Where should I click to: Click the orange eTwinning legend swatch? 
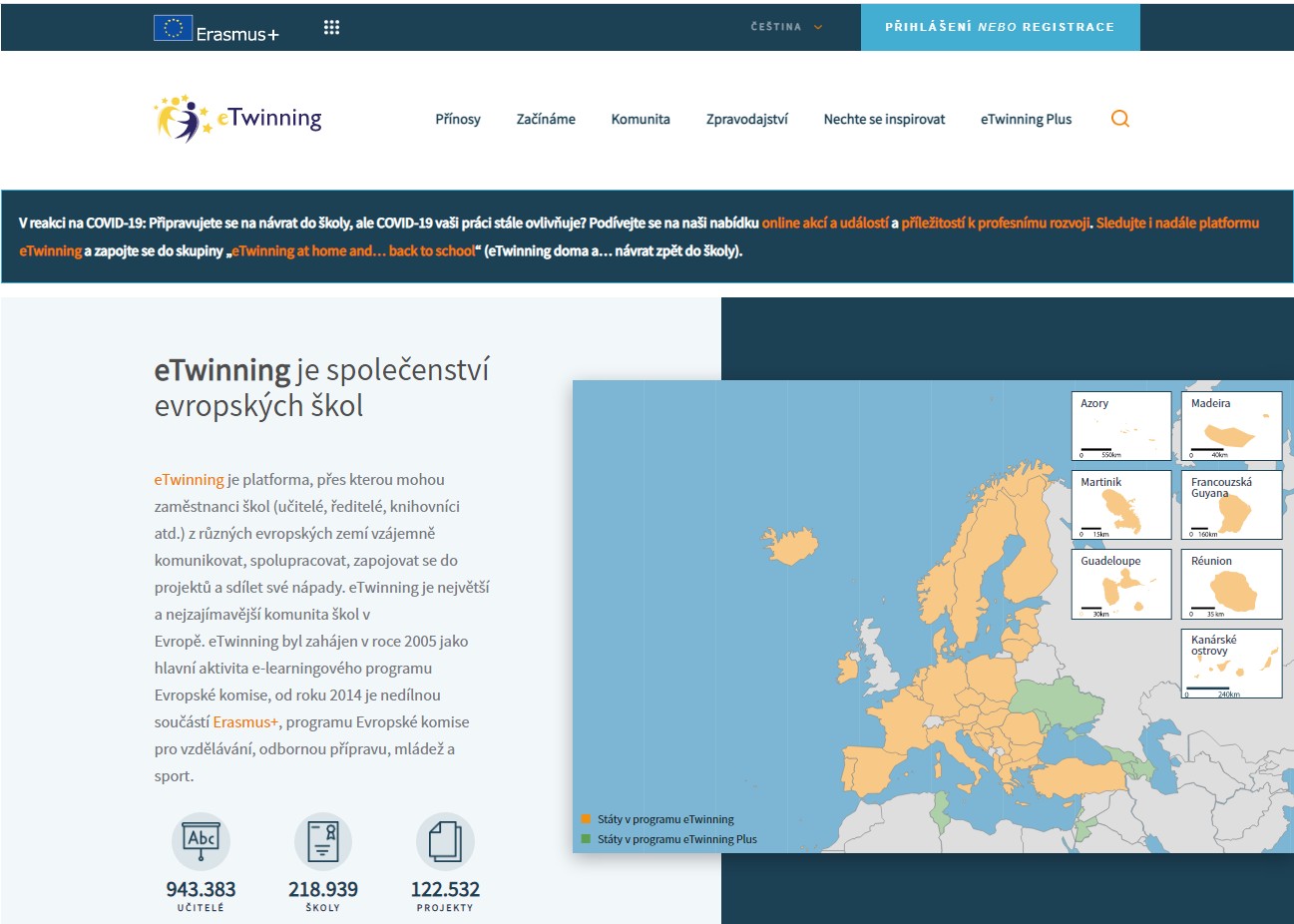(587, 819)
